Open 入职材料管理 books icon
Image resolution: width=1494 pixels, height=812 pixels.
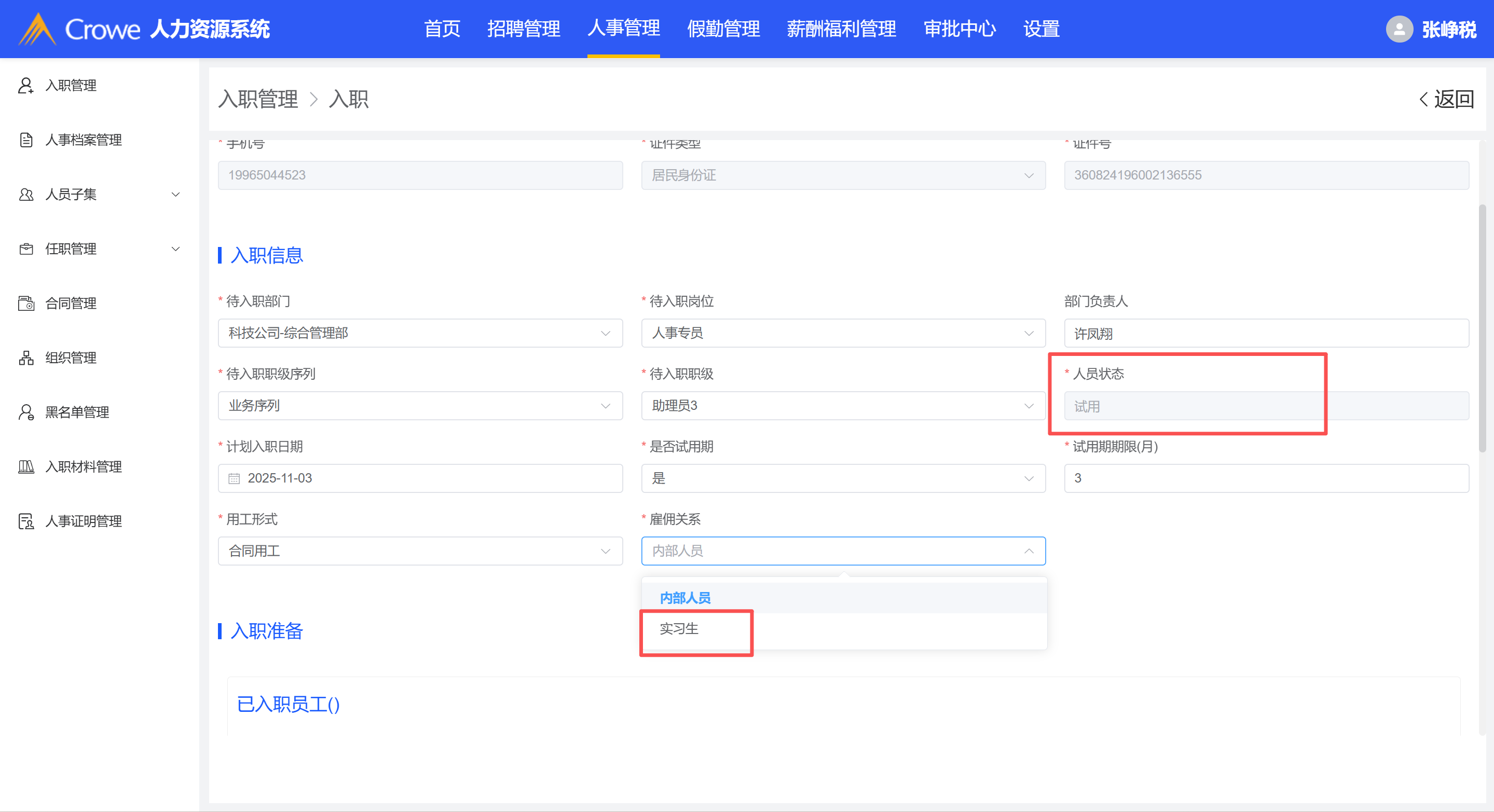click(x=25, y=467)
